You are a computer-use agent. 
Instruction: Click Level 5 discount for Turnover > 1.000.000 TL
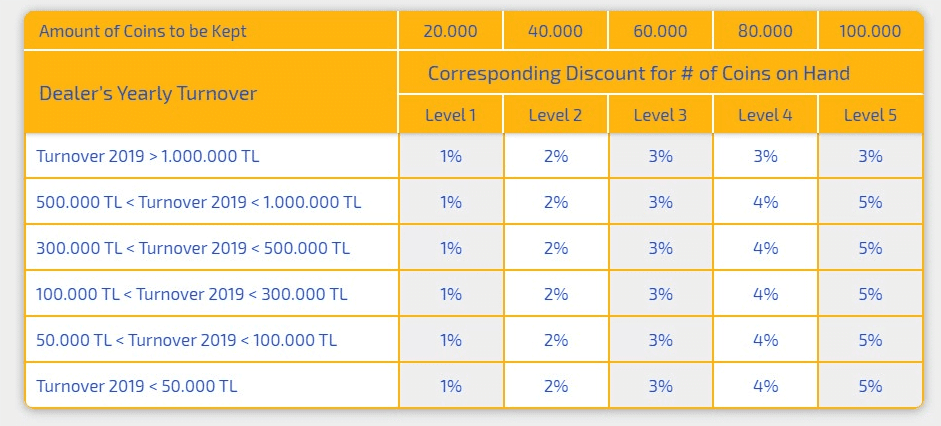point(870,156)
